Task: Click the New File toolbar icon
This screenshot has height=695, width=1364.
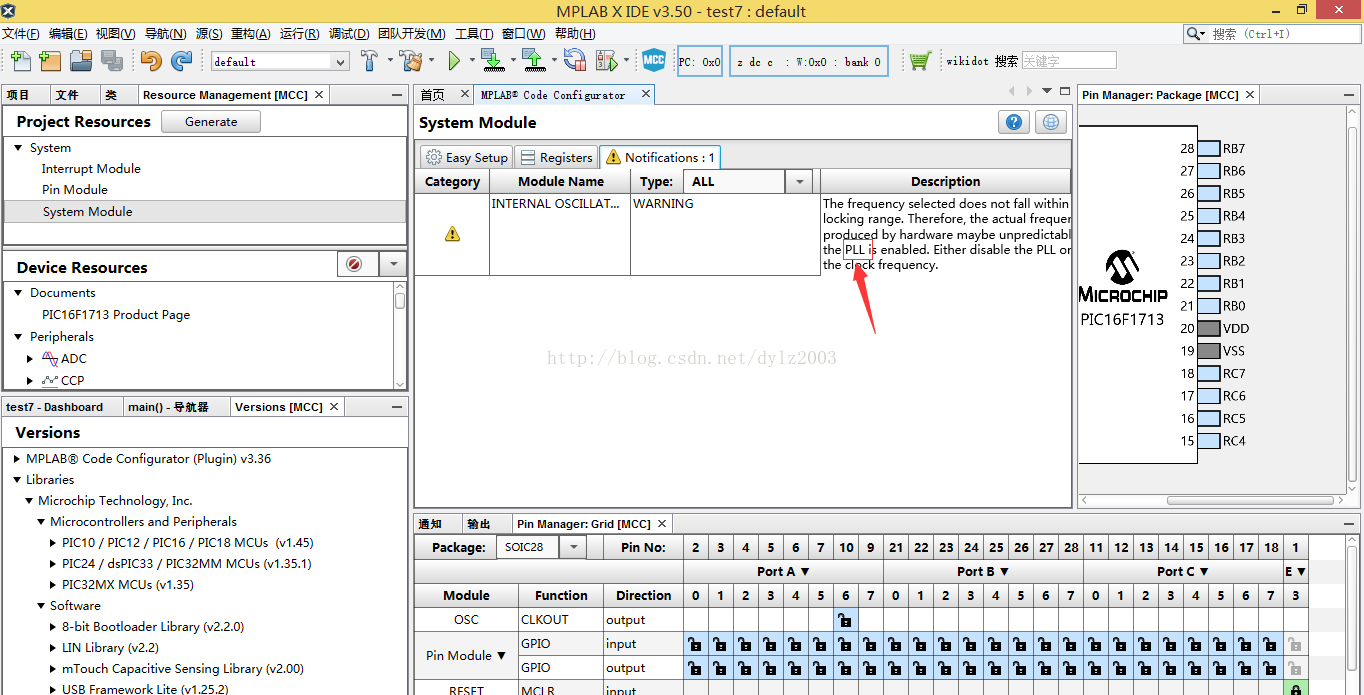Action: coord(20,61)
